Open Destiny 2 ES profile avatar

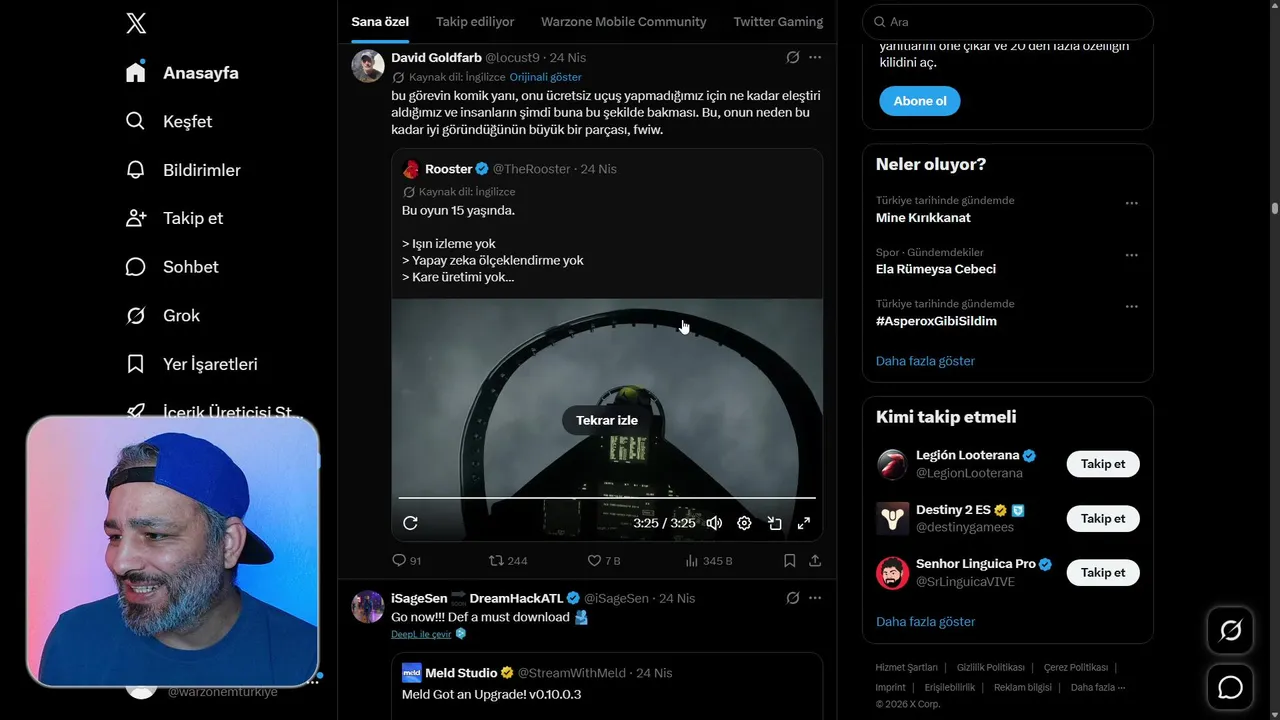(892, 518)
